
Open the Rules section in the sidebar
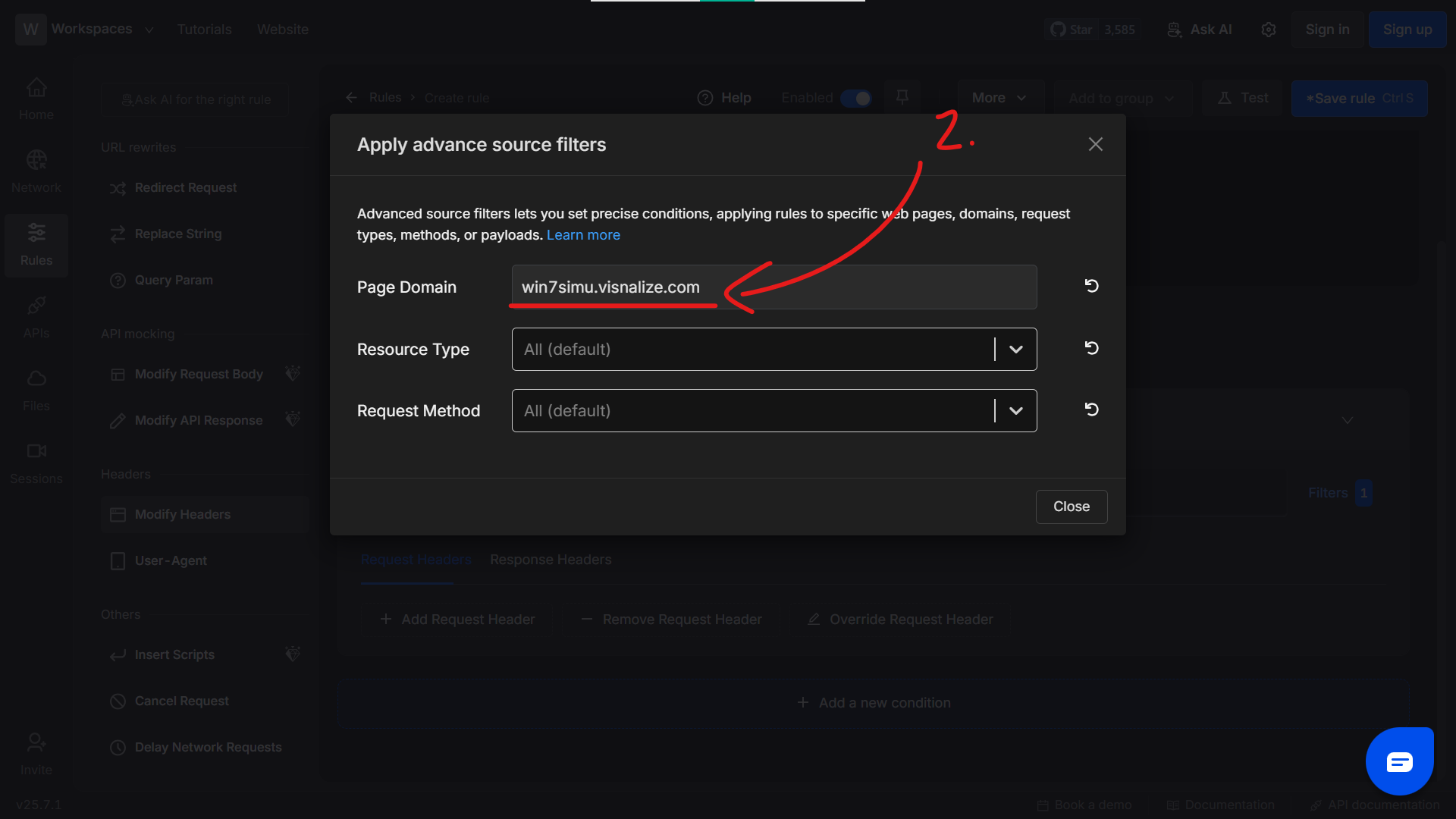pos(36,245)
